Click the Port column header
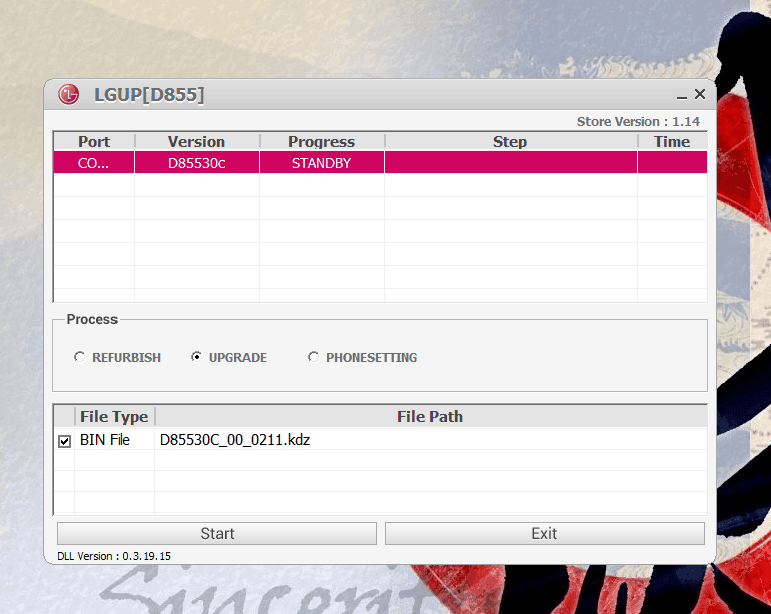This screenshot has height=614, width=771. tap(94, 141)
